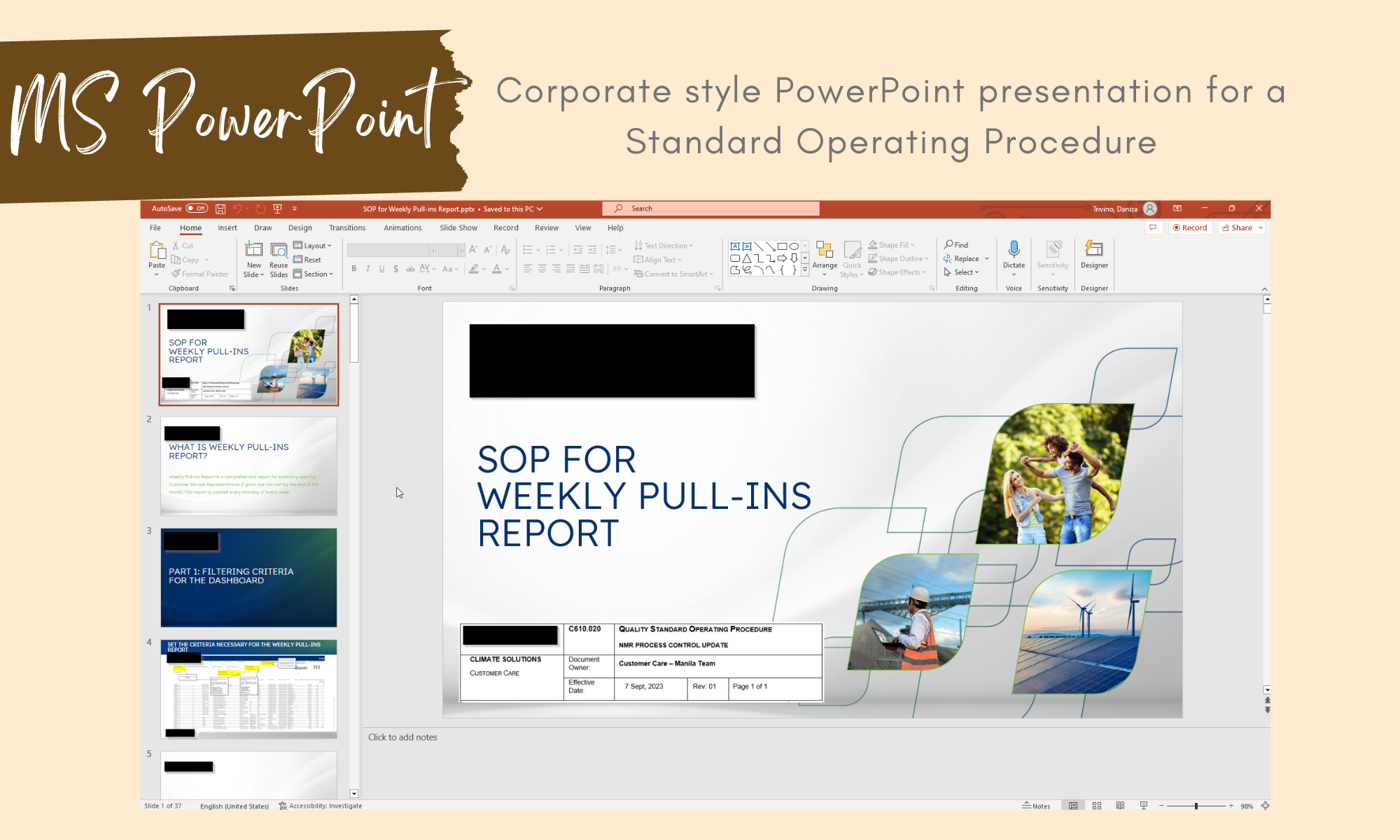
Task: Toggle Normal view button in status bar
Action: tap(1073, 806)
